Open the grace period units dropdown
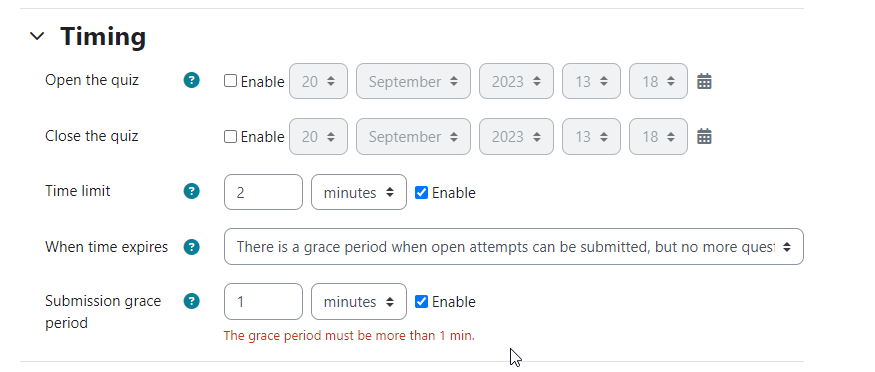This screenshot has width=875, height=372. tap(359, 302)
